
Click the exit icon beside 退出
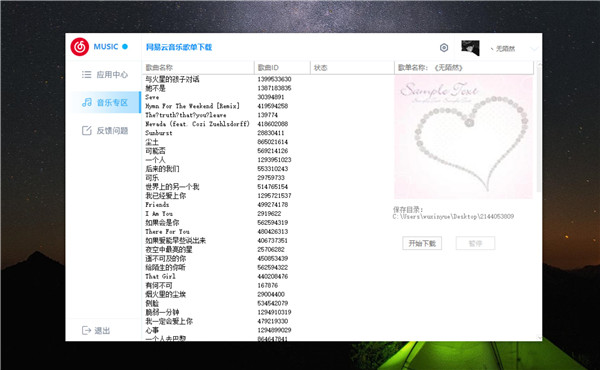86,331
